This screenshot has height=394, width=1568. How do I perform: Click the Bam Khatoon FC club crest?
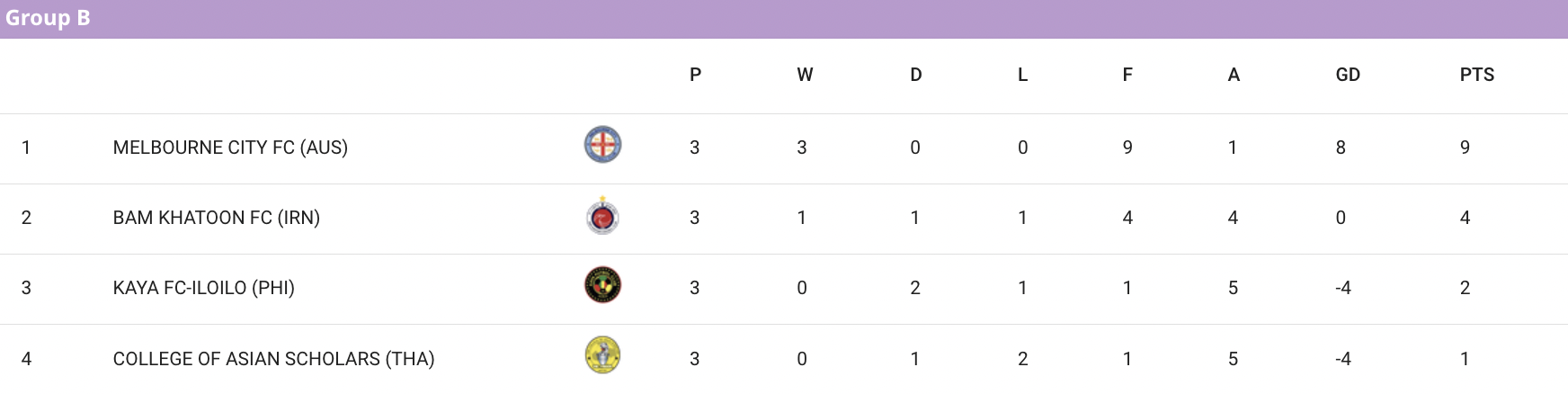tap(602, 216)
